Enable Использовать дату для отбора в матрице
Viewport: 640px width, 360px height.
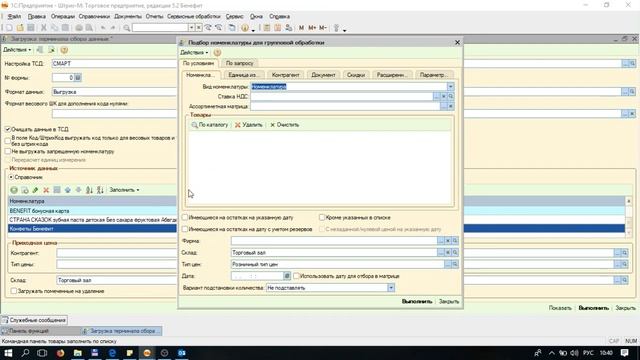(296, 276)
